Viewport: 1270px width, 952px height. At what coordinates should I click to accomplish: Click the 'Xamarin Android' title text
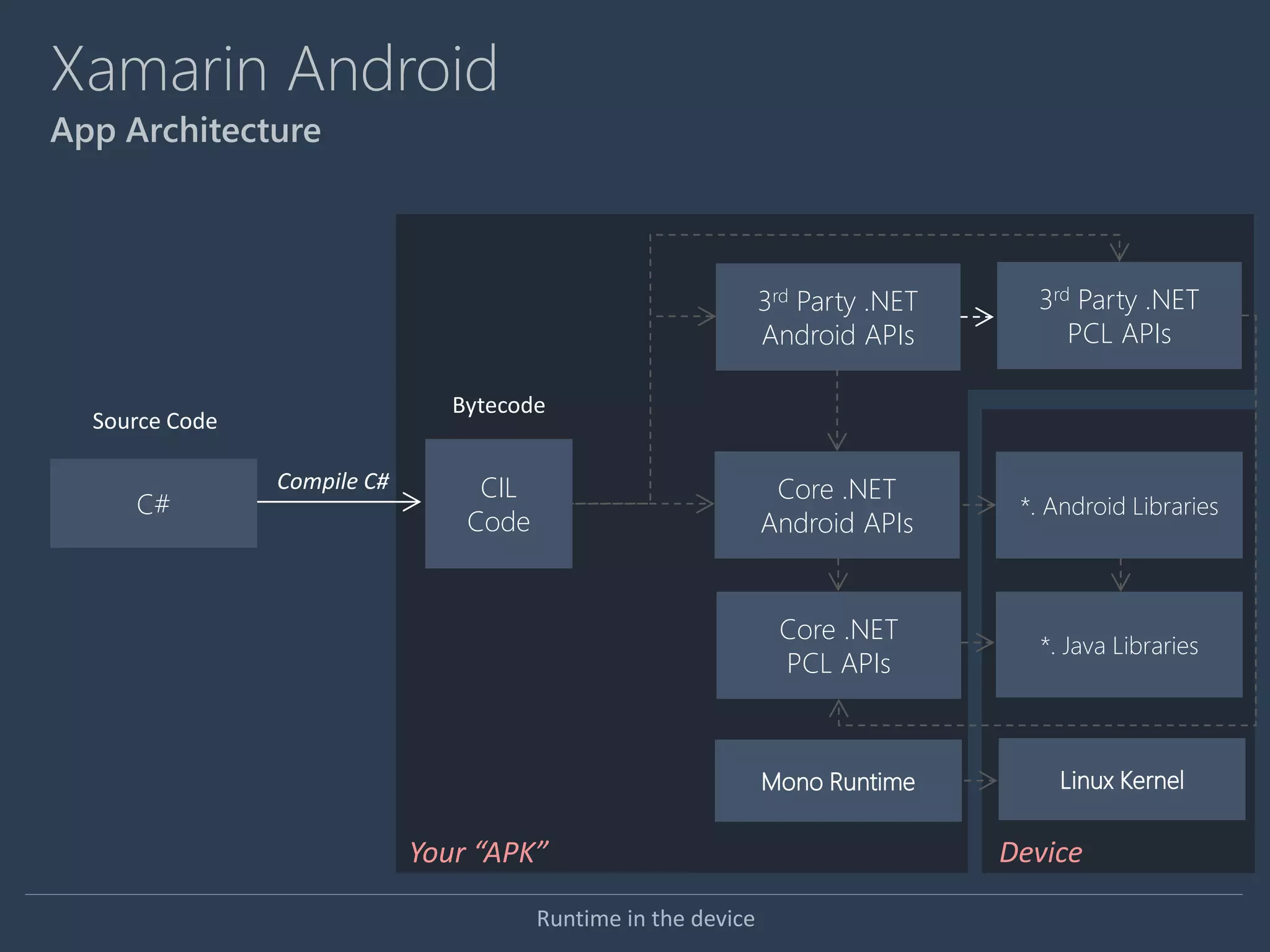(274, 69)
